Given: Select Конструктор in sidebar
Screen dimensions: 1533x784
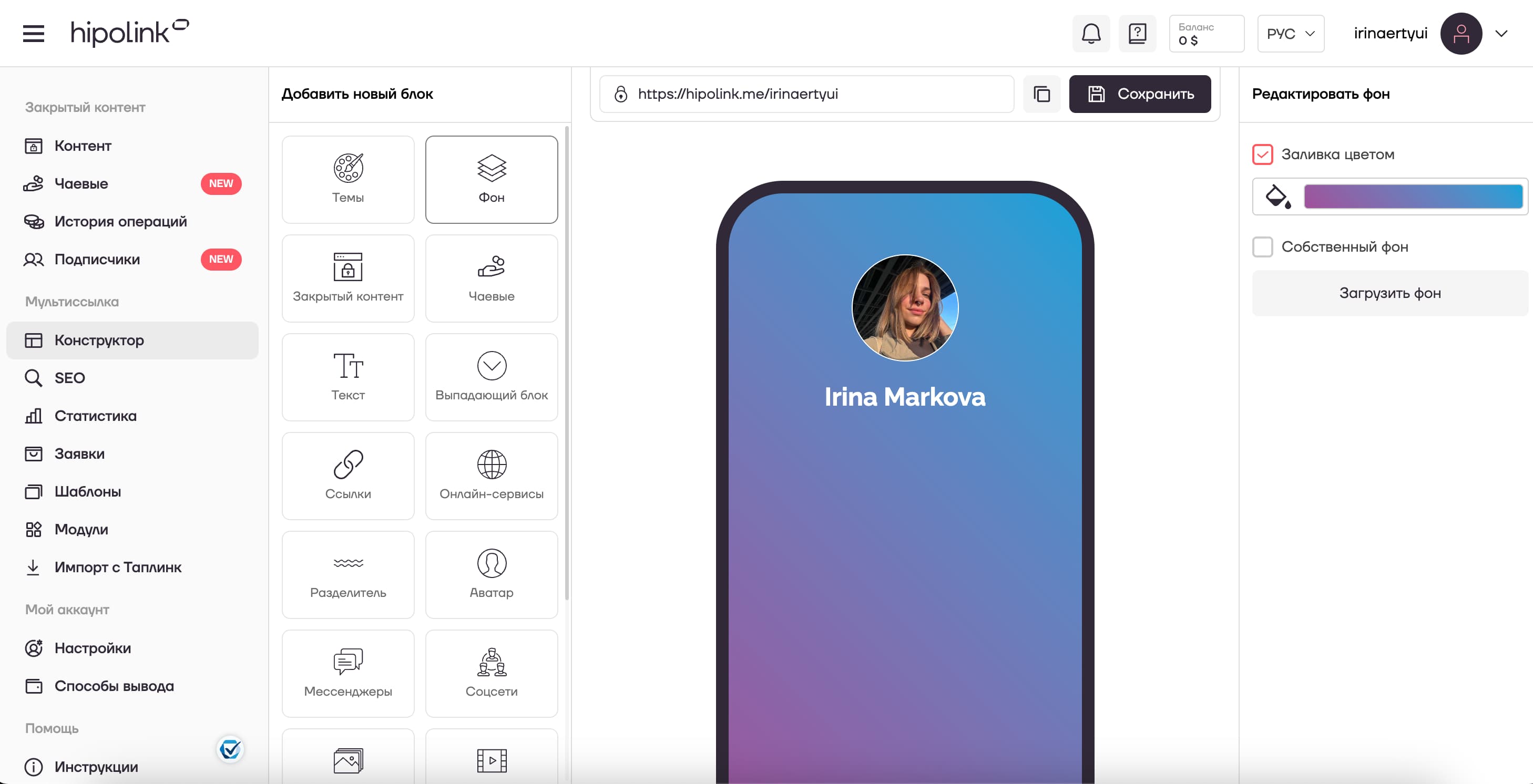Looking at the screenshot, I should click(132, 341).
